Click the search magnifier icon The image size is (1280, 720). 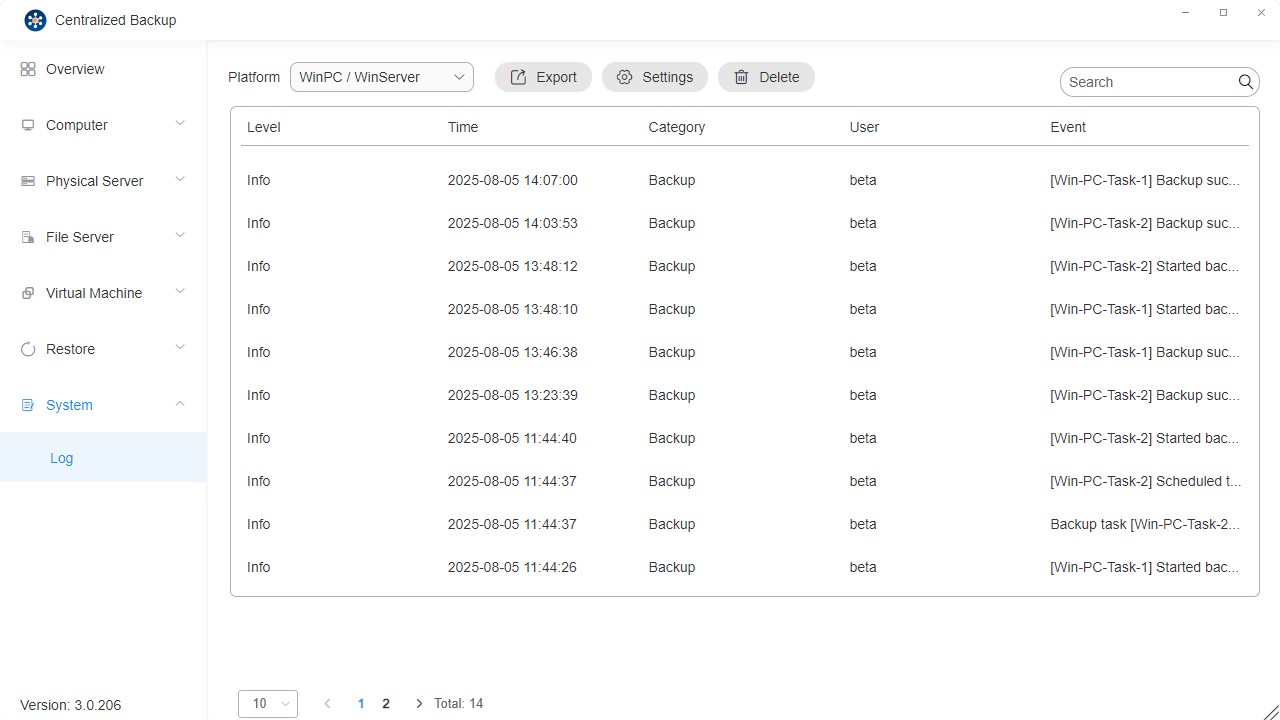click(x=1245, y=81)
